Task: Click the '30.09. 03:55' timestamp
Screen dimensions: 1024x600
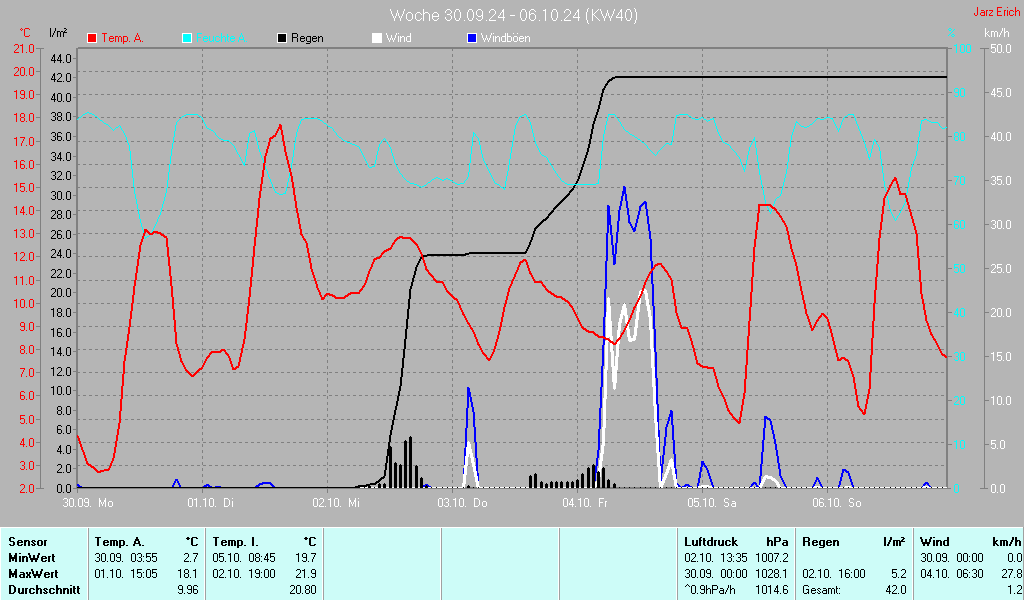Action: point(126,558)
